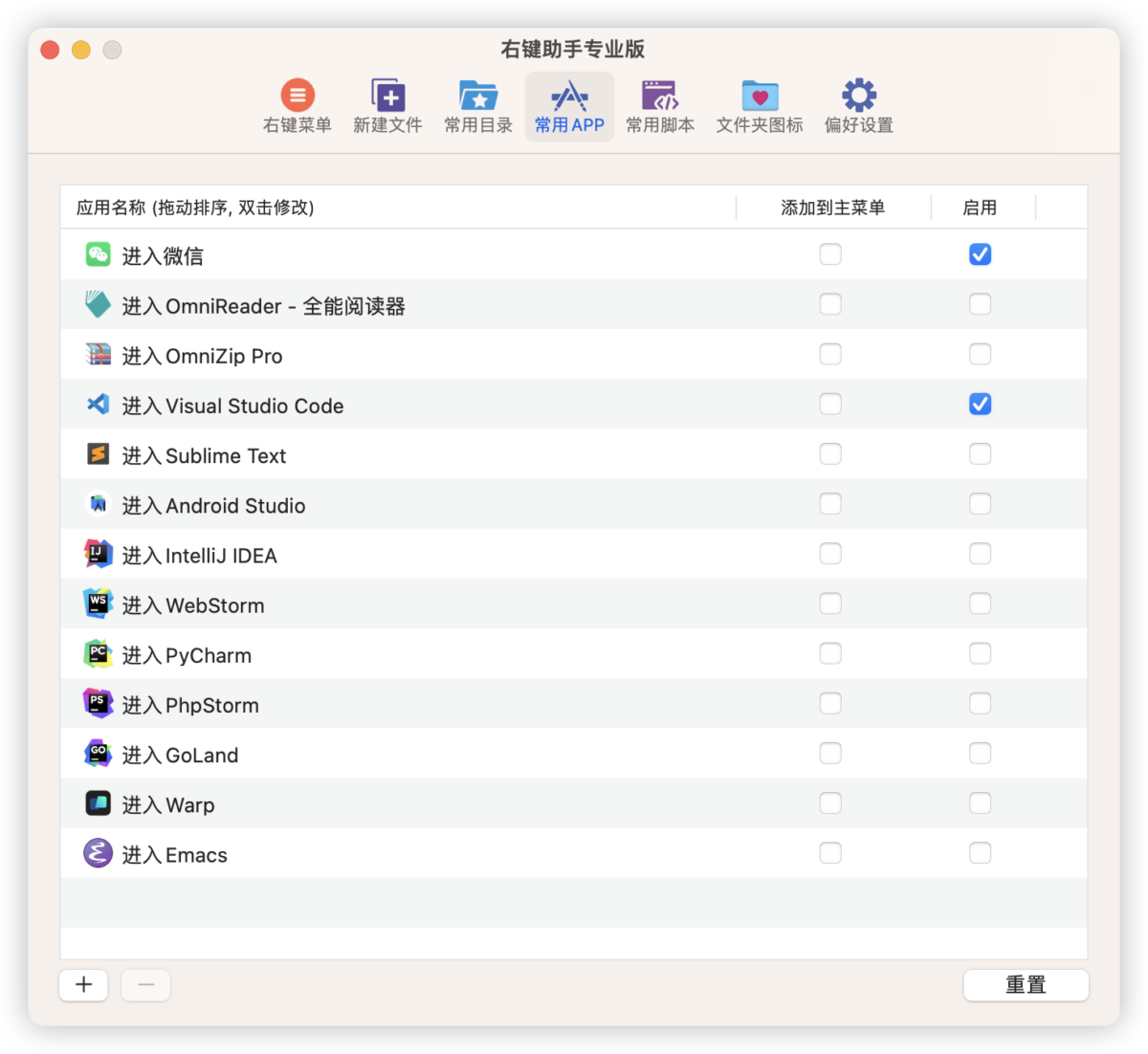The width and height of the screenshot is (1148, 1054).
Task: Check 添加到主菜单 for Visual Studio Code
Action: pyautogui.click(x=830, y=405)
